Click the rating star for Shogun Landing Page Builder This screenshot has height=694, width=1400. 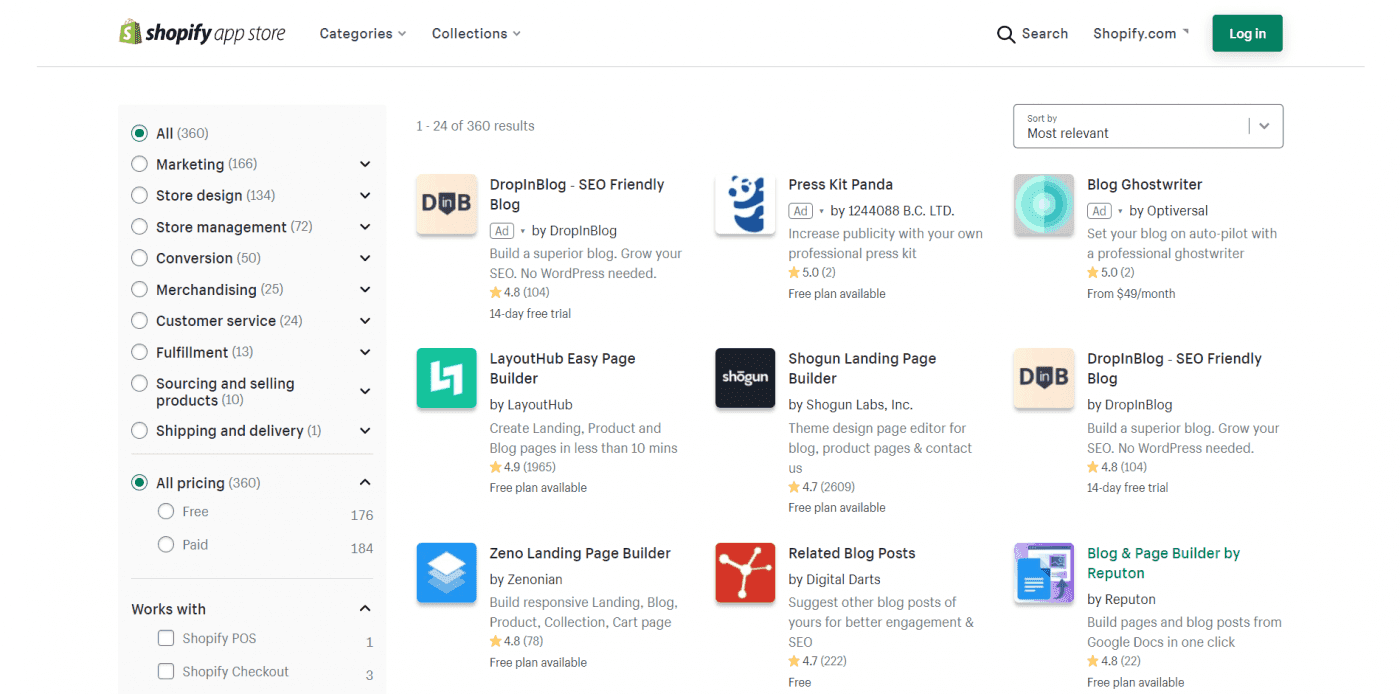(x=794, y=487)
